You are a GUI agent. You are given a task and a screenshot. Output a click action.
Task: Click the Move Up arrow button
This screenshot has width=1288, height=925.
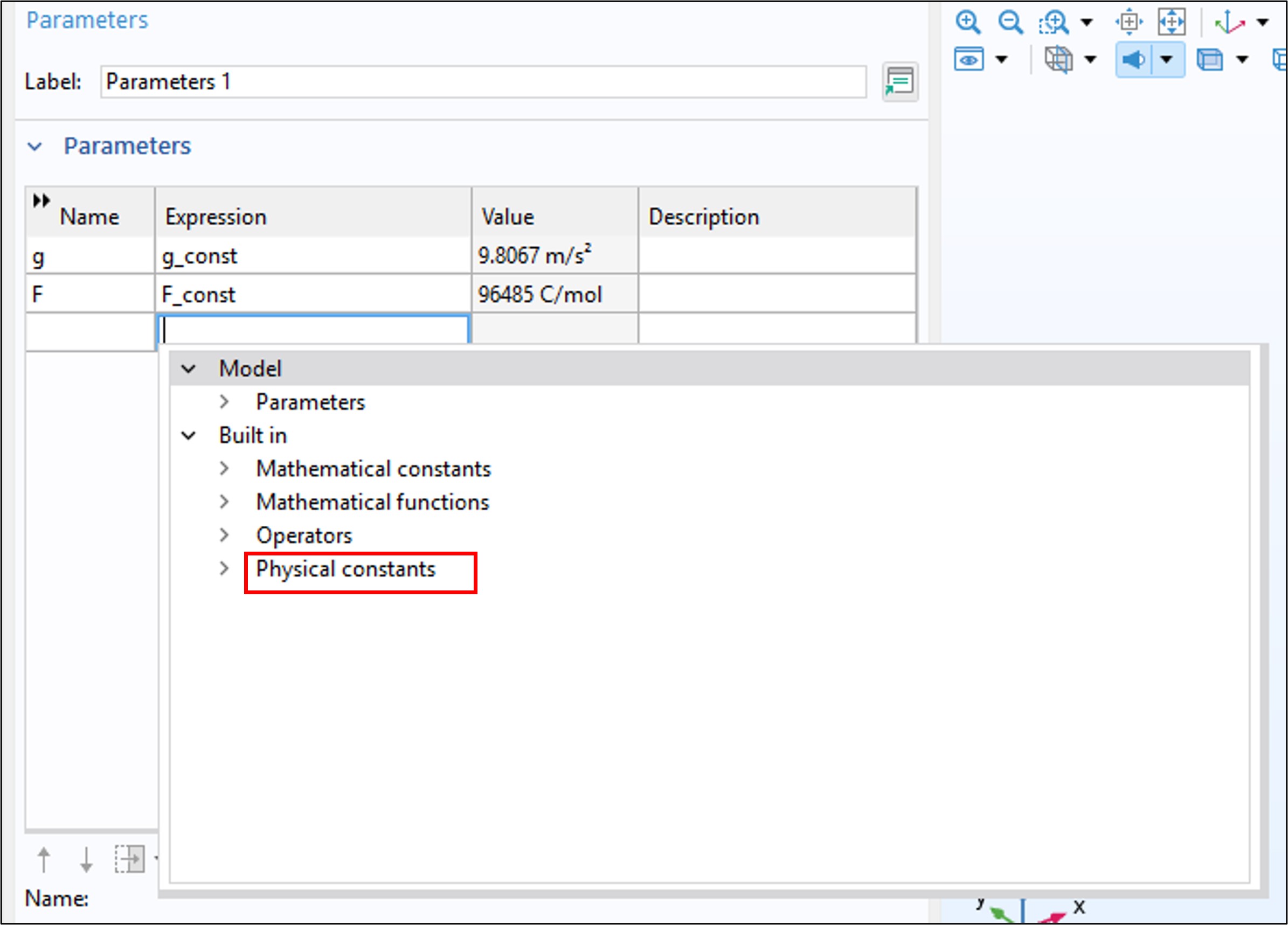coord(44,859)
